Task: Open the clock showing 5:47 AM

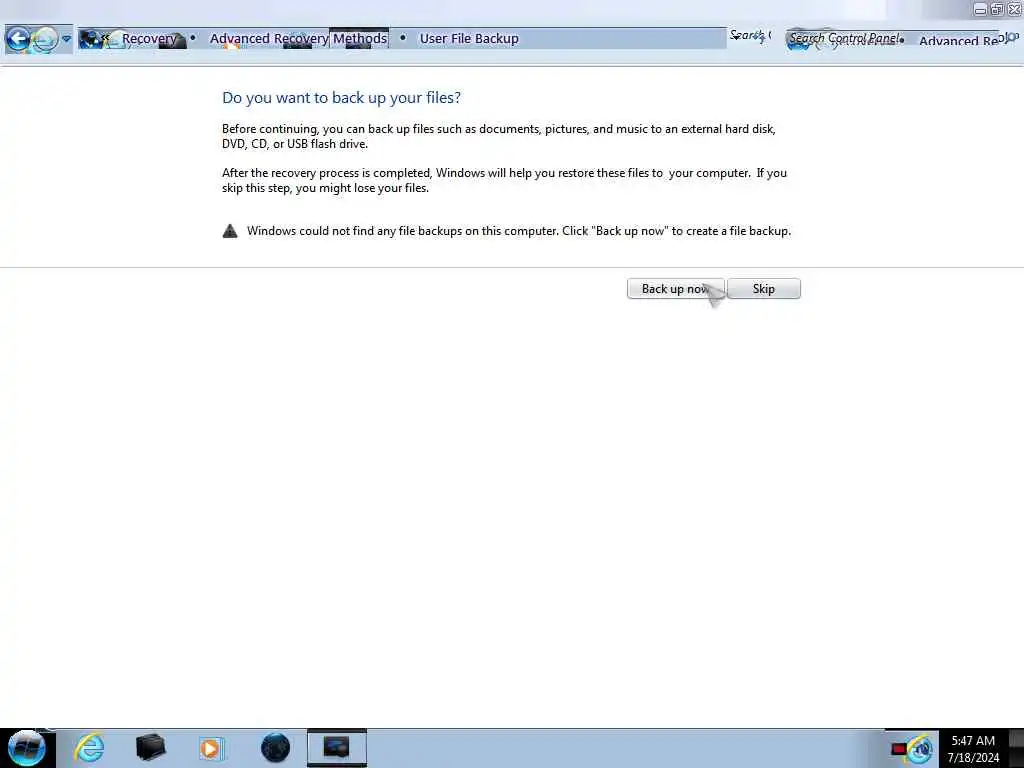Action: (973, 749)
